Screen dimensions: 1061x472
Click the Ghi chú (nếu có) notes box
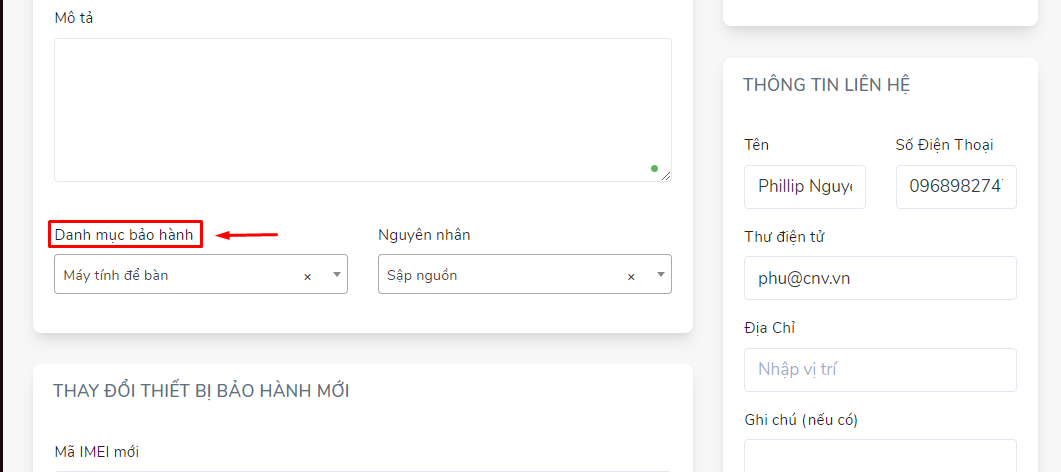880,456
